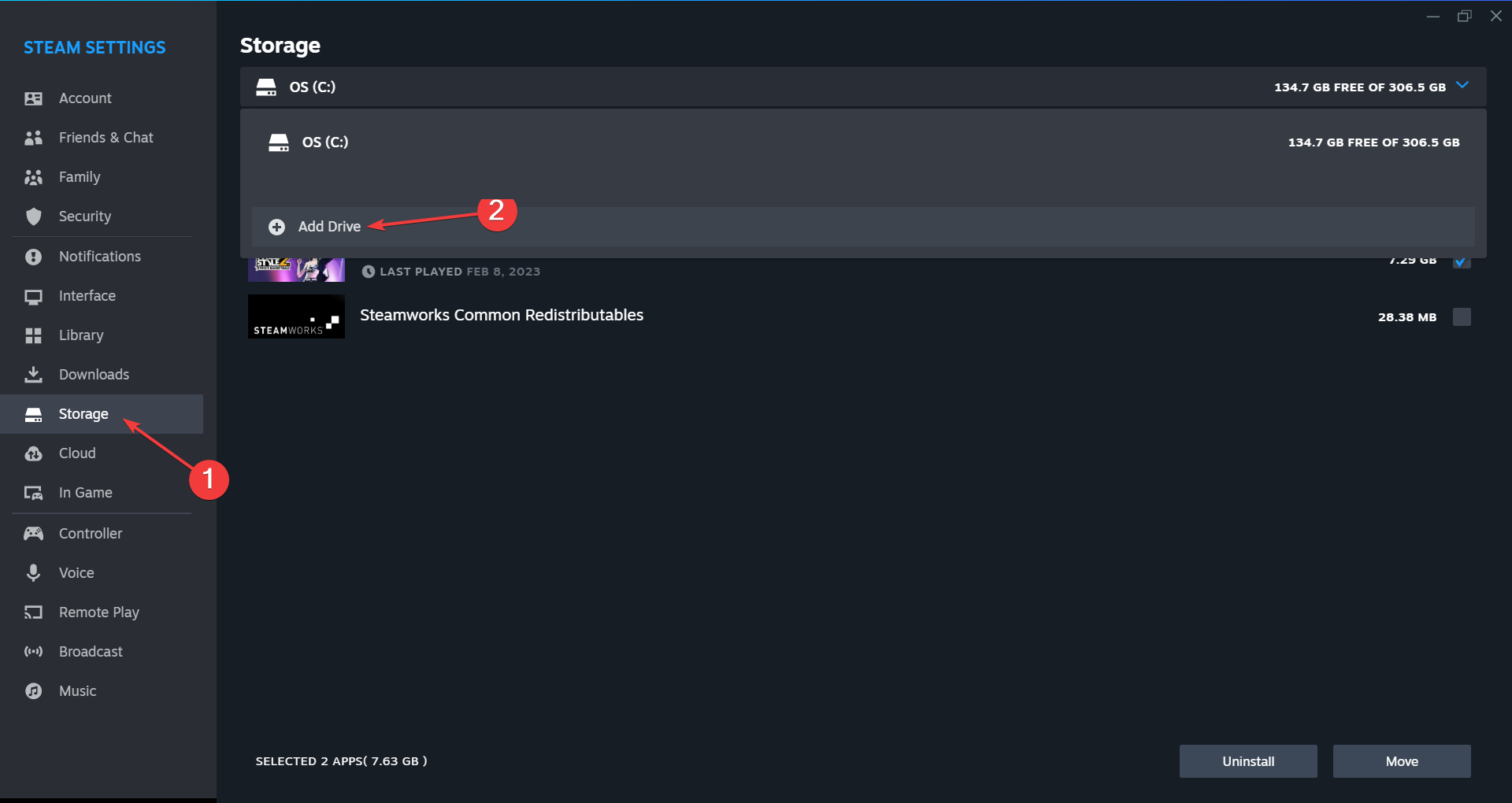Open Notifications settings
This screenshot has width=1512, height=803.
click(x=102, y=257)
